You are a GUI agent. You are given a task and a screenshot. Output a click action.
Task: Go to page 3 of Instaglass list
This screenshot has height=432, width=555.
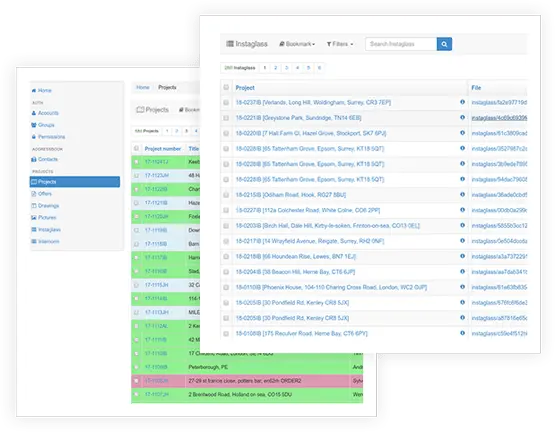tap(286, 68)
